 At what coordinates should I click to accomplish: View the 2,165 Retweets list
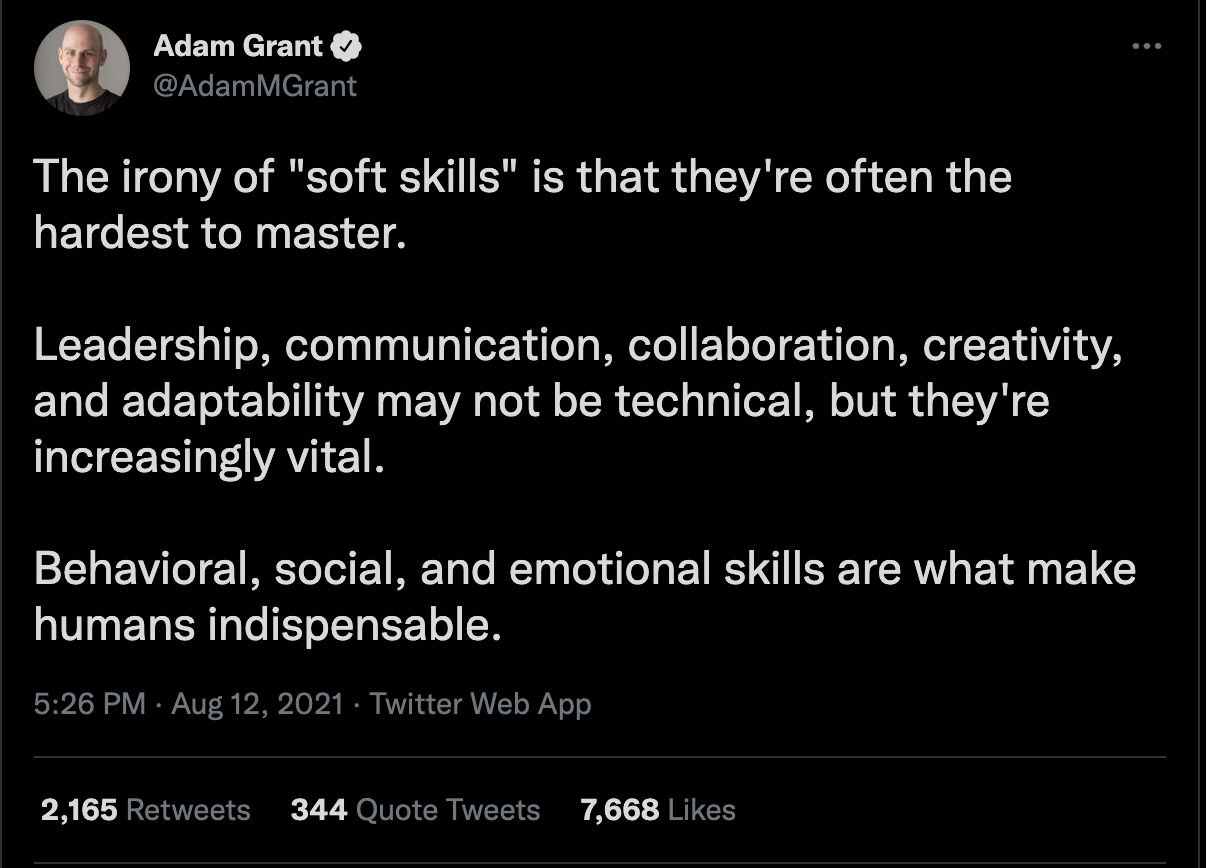[x=145, y=809]
